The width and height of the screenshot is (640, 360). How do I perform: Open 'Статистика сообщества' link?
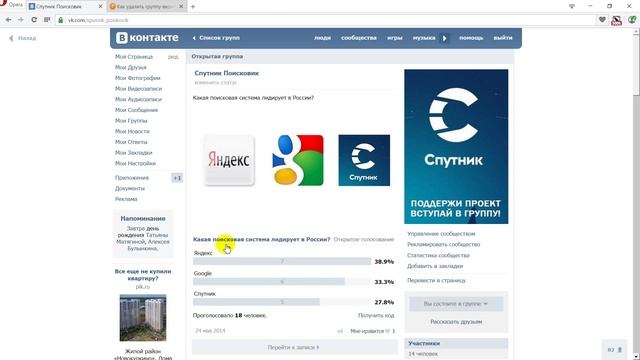[438, 255]
